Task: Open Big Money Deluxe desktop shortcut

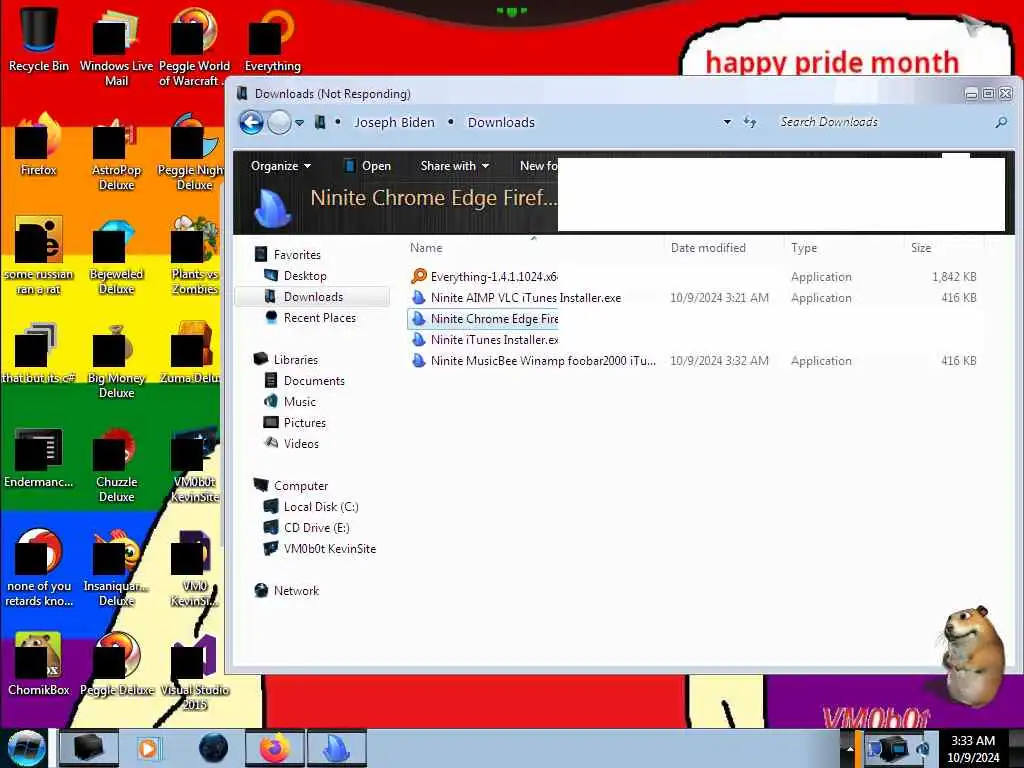Action: click(x=116, y=360)
